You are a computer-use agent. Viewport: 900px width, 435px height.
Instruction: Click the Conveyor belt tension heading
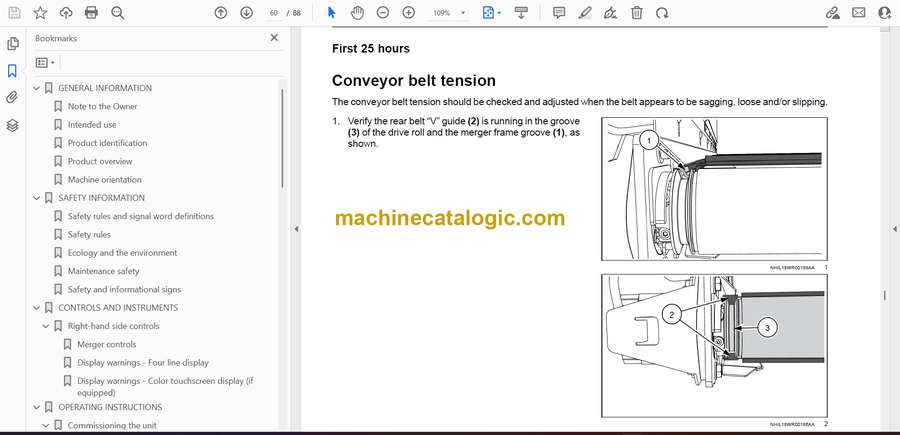[413, 80]
